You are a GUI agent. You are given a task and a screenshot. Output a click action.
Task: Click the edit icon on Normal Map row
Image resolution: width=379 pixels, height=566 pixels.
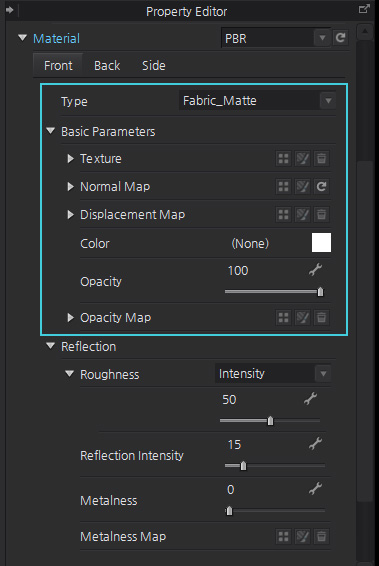click(x=302, y=187)
